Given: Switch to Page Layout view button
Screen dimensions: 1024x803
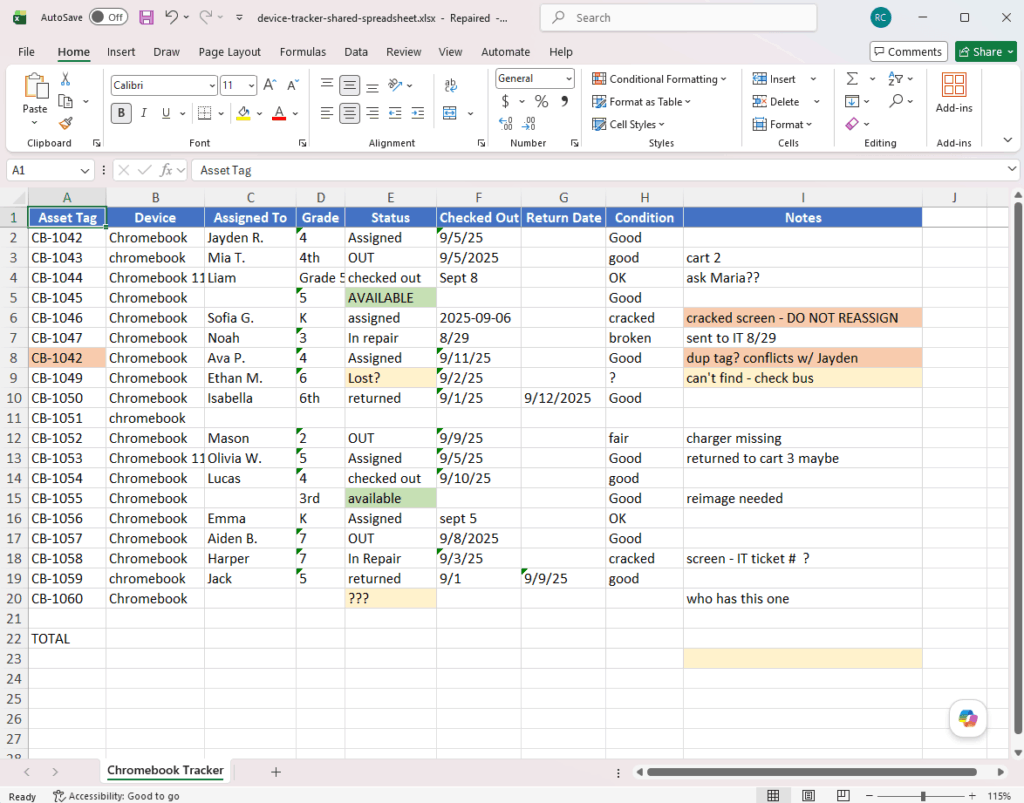Looking at the screenshot, I should (808, 795).
